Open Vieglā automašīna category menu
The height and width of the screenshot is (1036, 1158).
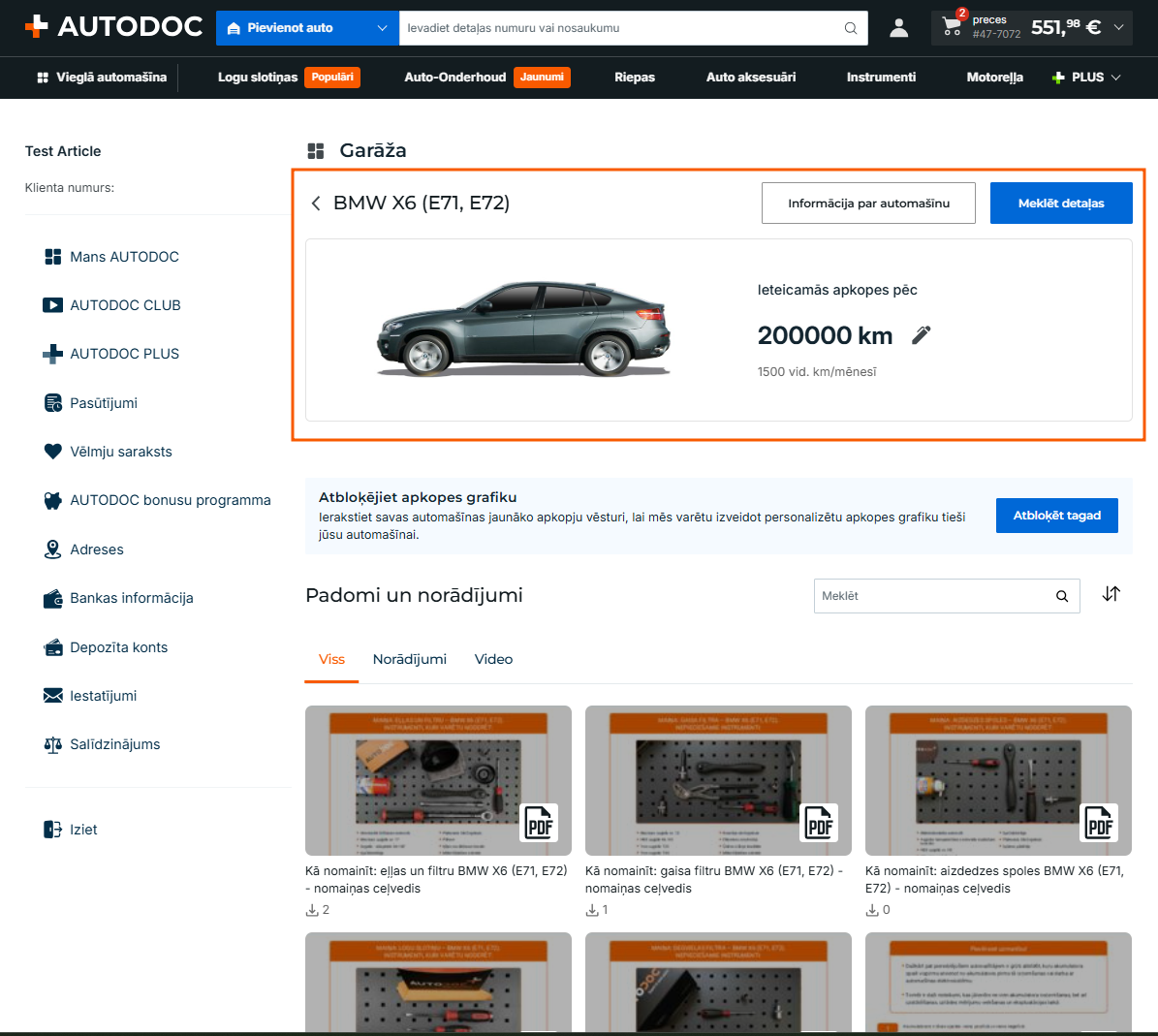(x=102, y=77)
